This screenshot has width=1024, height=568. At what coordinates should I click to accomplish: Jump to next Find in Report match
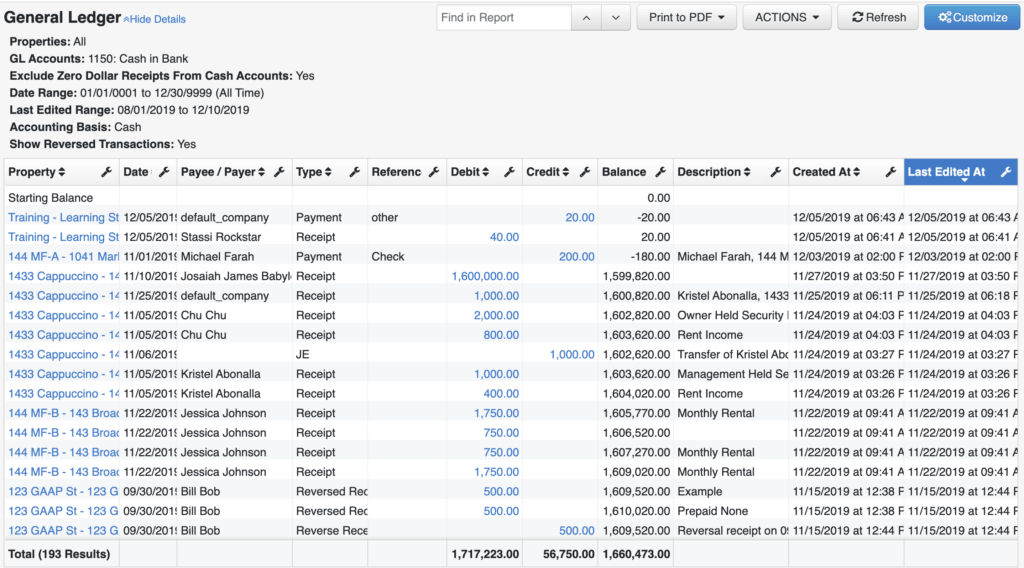(616, 18)
